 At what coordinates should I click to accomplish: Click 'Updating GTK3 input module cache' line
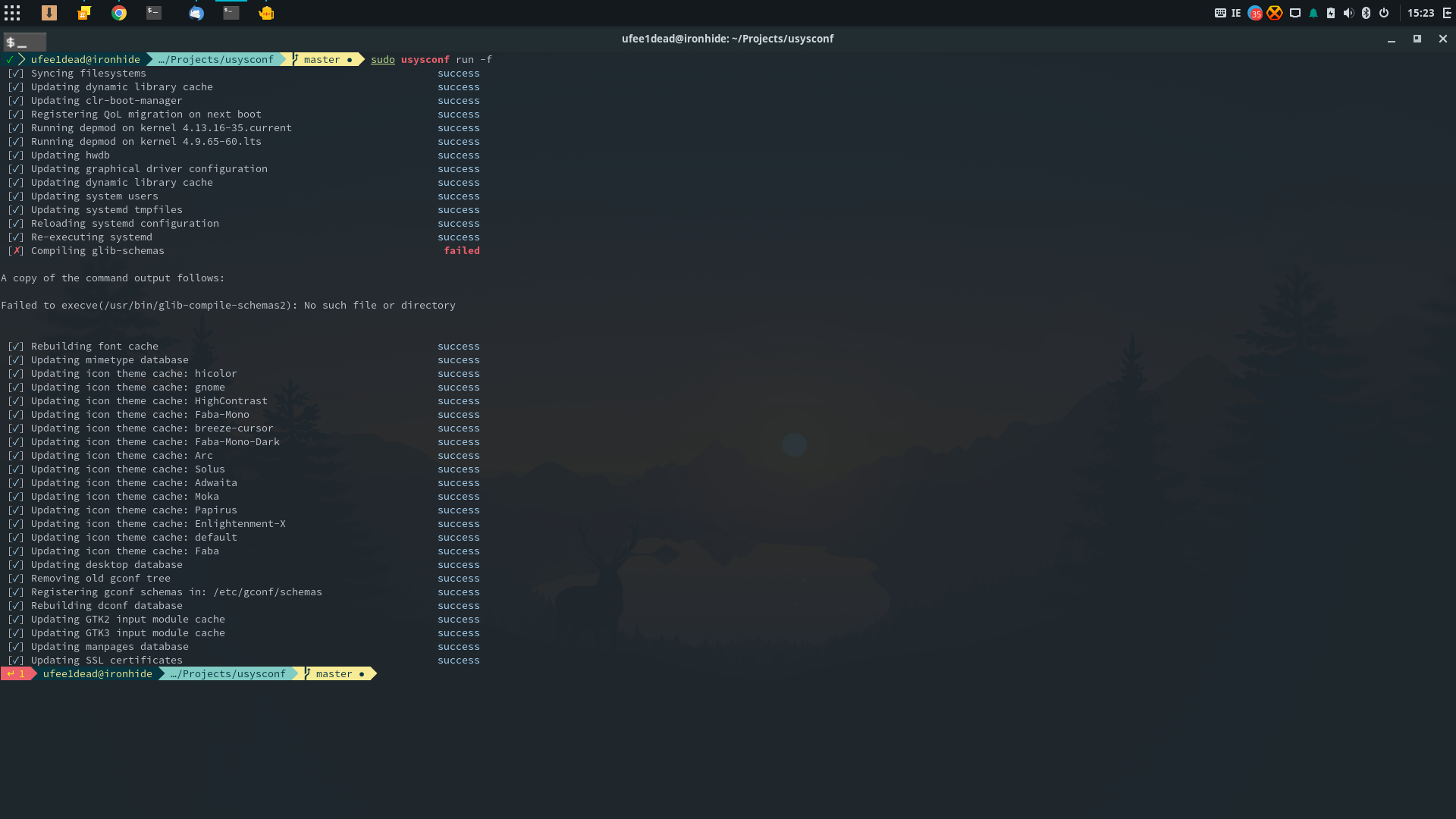pos(128,632)
